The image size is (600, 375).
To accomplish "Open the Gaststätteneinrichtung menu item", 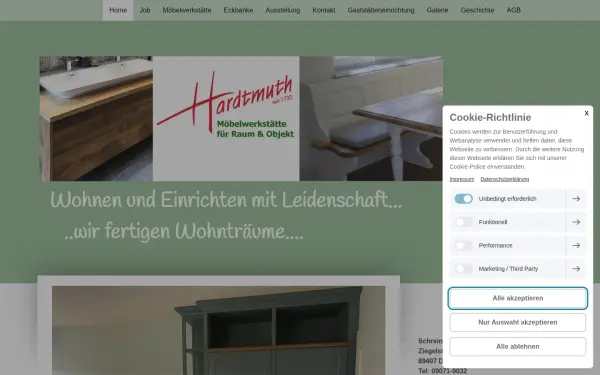I will 381,10.
